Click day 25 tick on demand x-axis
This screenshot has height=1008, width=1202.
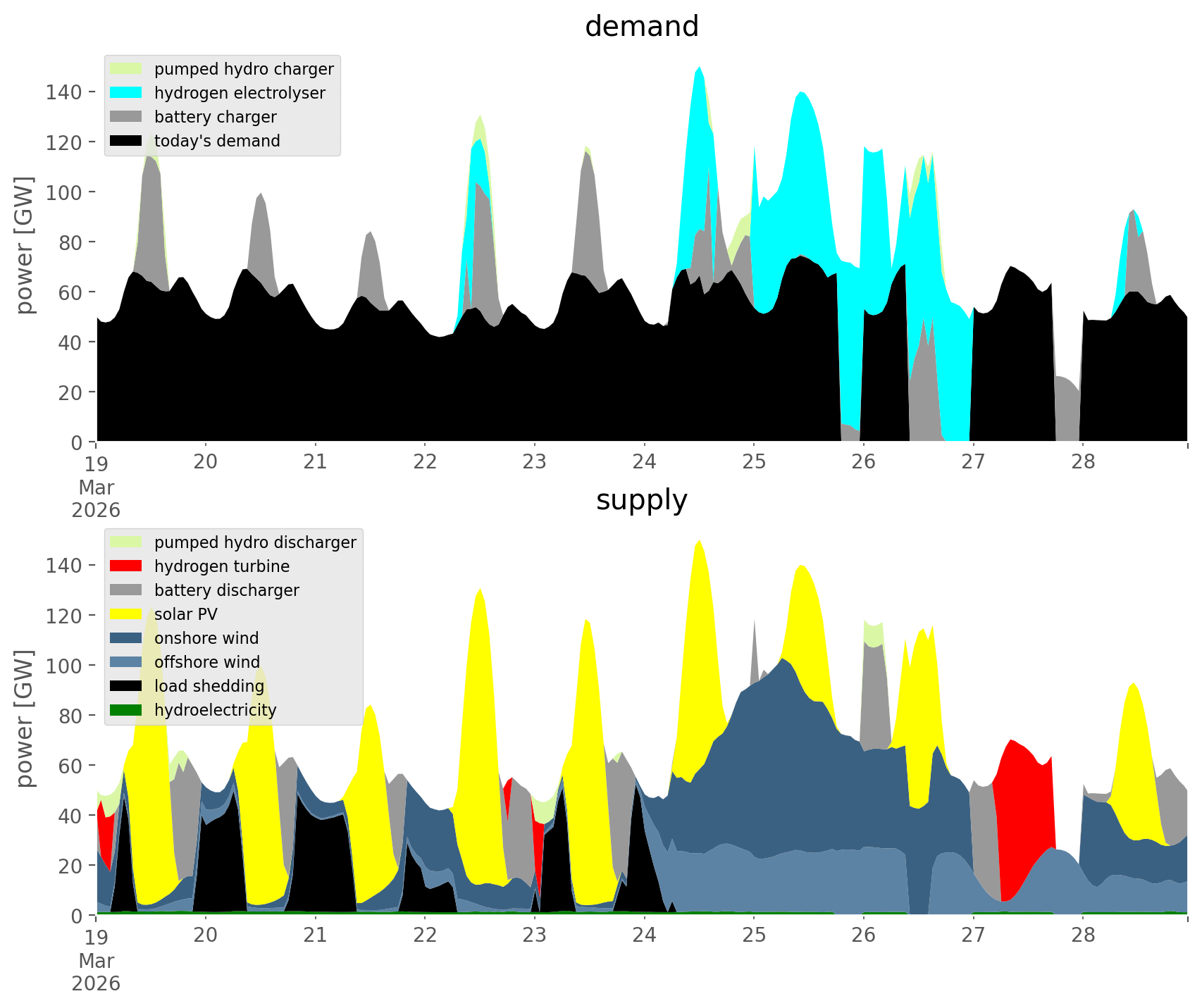coord(754,462)
